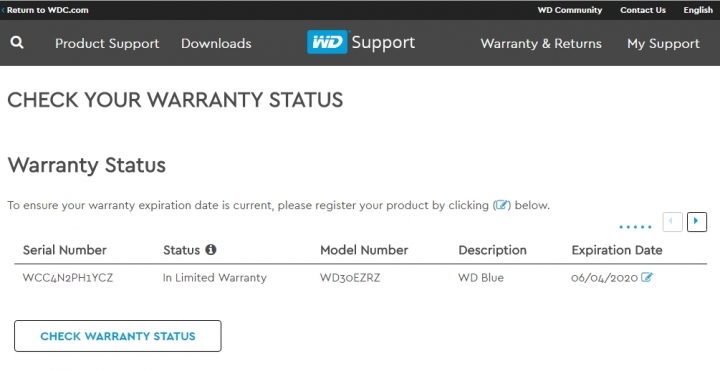Open Warranty & Returns menu
Image resolution: width=720 pixels, height=371 pixels.
coord(541,43)
